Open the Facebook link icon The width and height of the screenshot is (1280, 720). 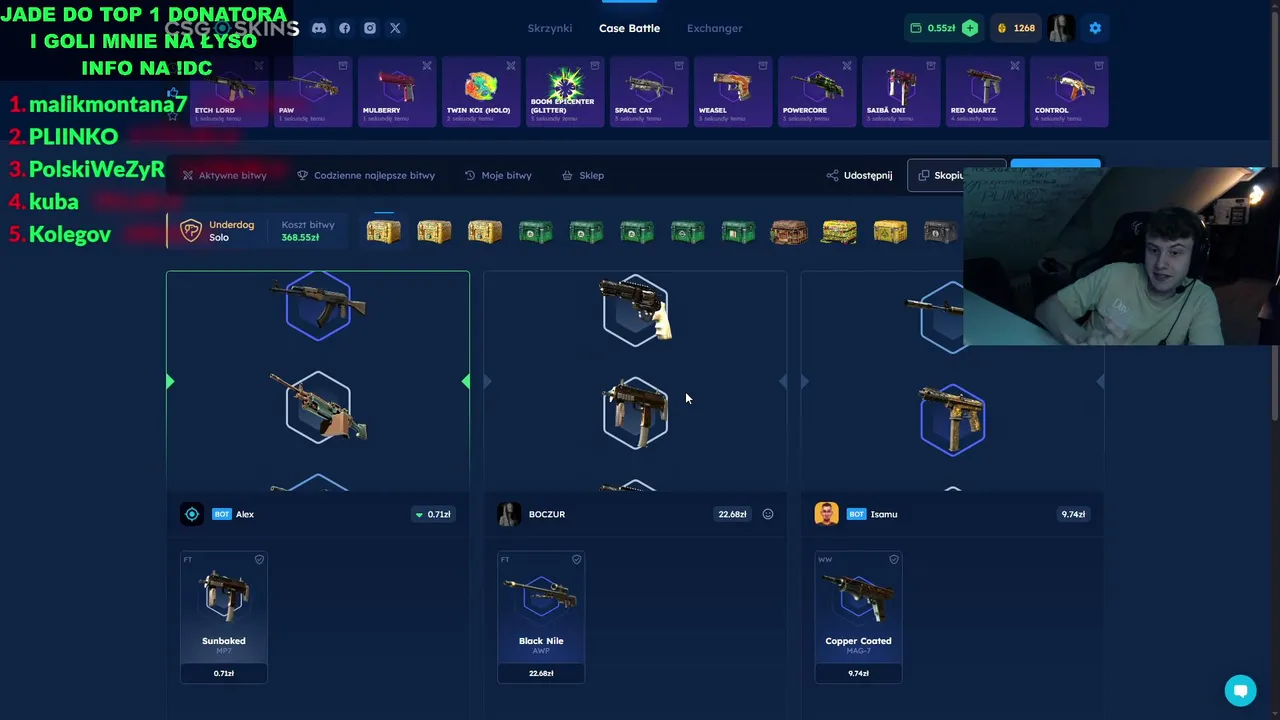pos(344,28)
